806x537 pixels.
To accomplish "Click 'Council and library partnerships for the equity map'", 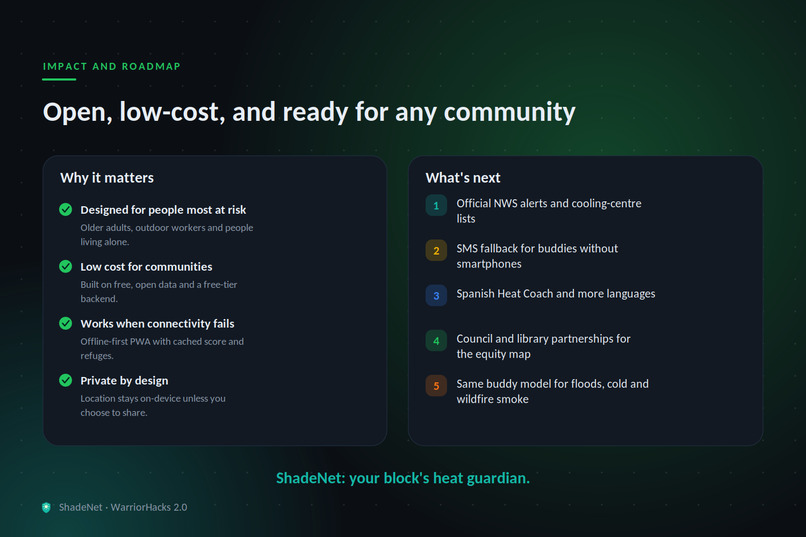I will [x=543, y=346].
